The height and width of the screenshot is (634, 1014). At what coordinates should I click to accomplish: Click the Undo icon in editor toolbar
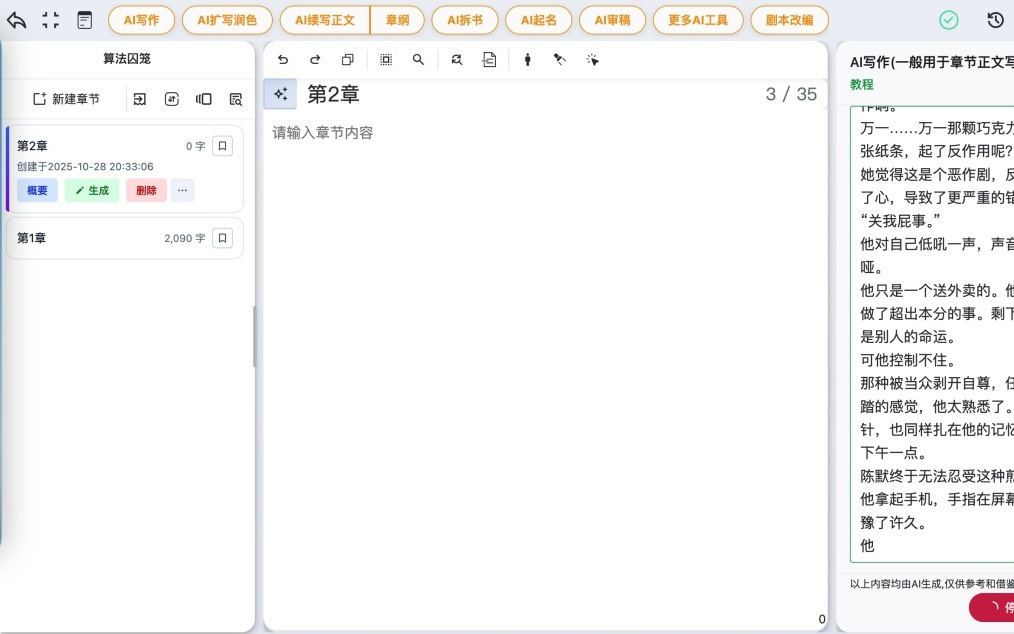click(283, 60)
